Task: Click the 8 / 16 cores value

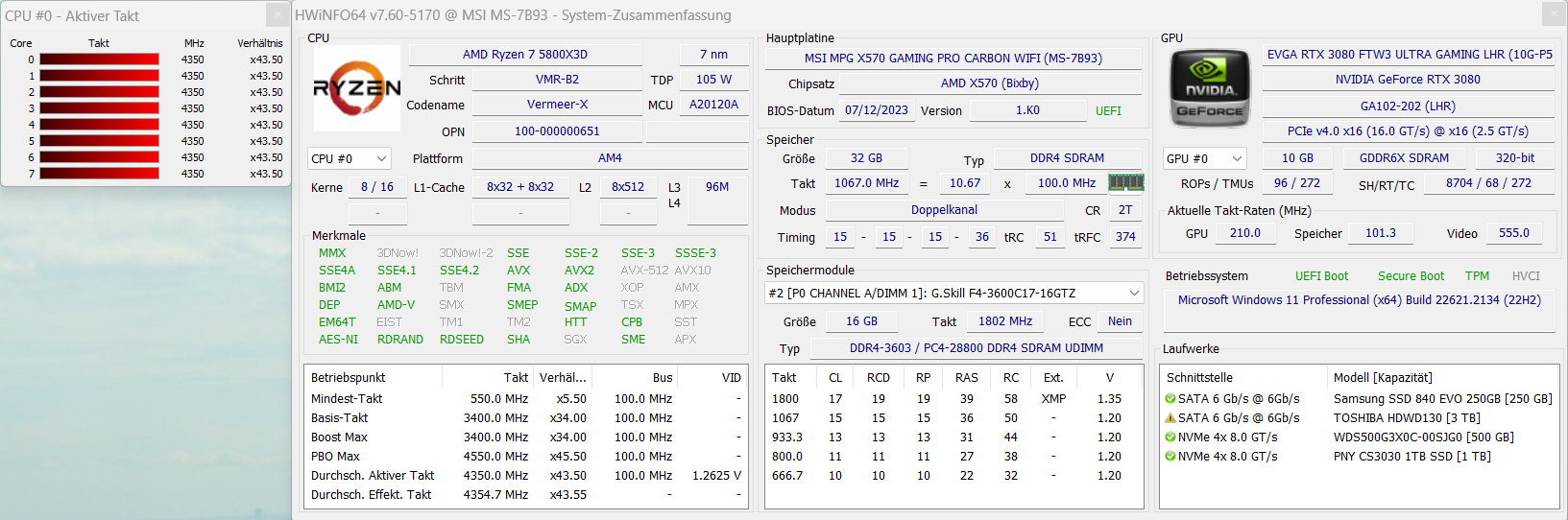Action: pos(377,187)
